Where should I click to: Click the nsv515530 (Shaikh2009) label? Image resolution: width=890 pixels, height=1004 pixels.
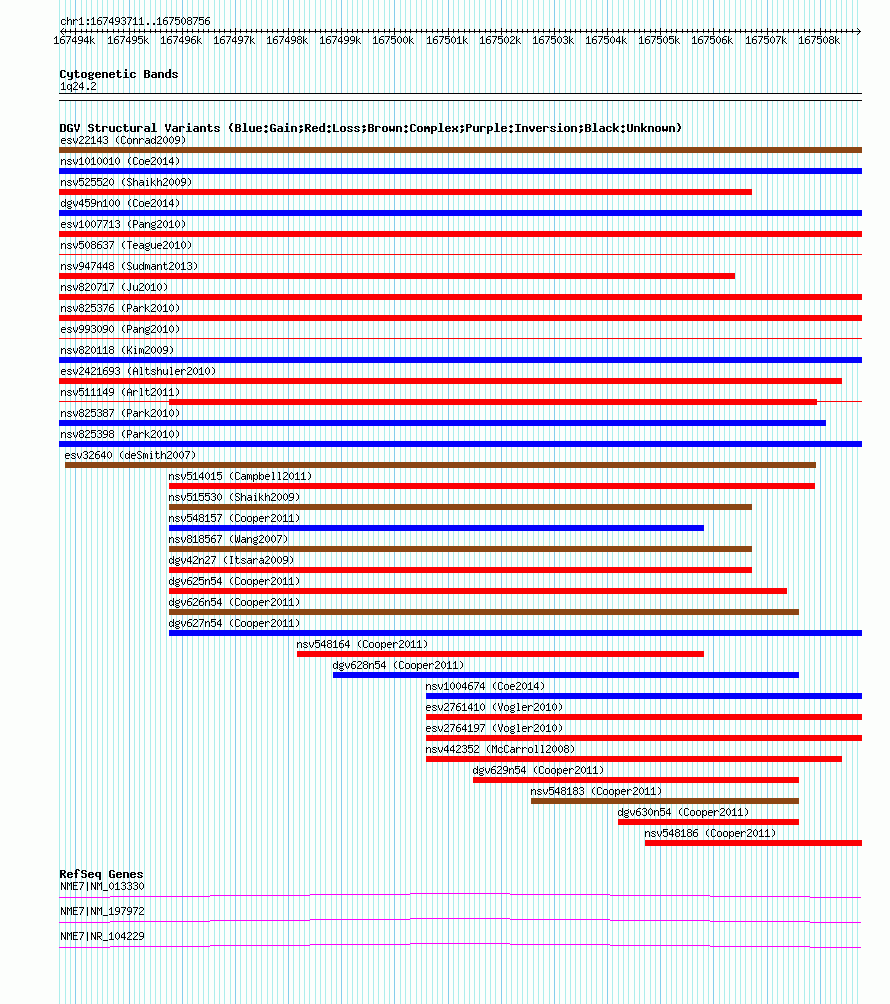coord(234,498)
